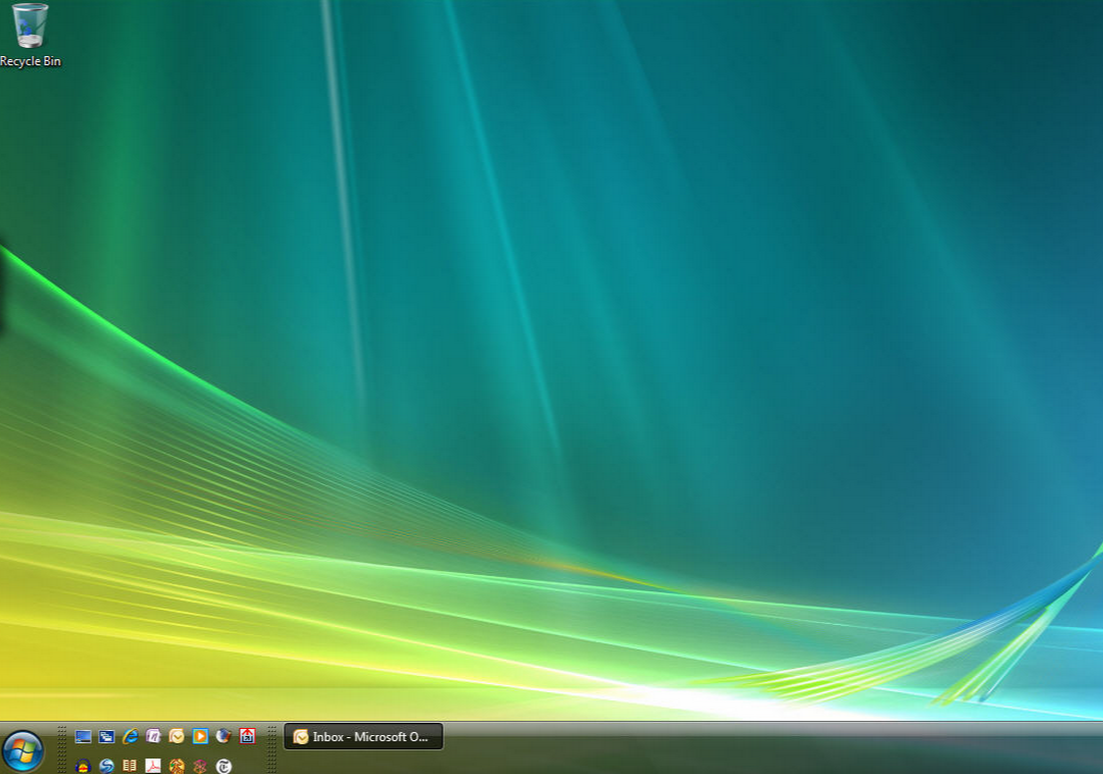The image size is (1103, 774).
Task: Switch to Inbox - Microsoft Outlook taskbar button
Action: click(x=363, y=737)
